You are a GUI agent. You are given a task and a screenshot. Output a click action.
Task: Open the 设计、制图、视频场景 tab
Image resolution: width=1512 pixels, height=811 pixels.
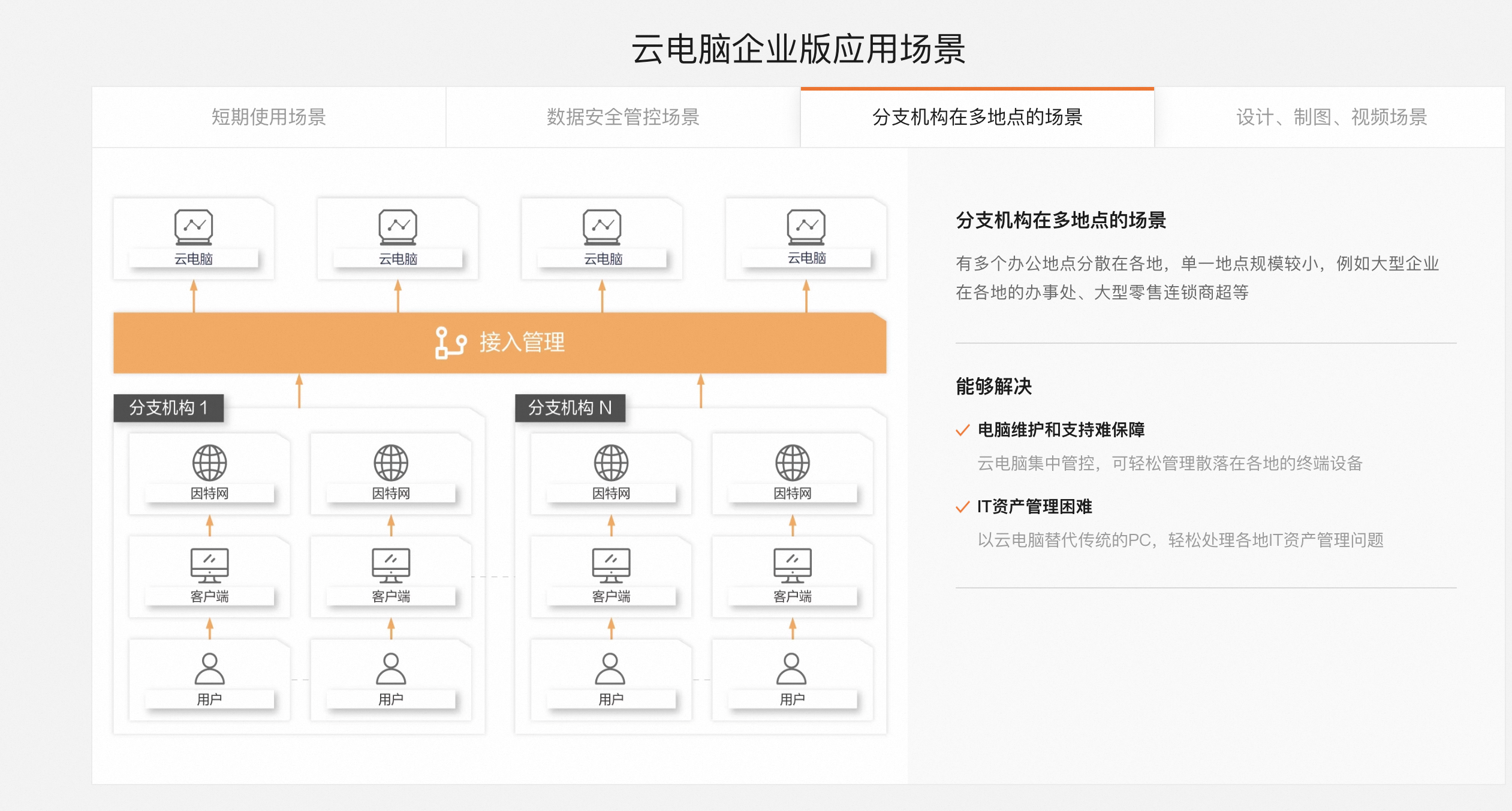point(1331,117)
